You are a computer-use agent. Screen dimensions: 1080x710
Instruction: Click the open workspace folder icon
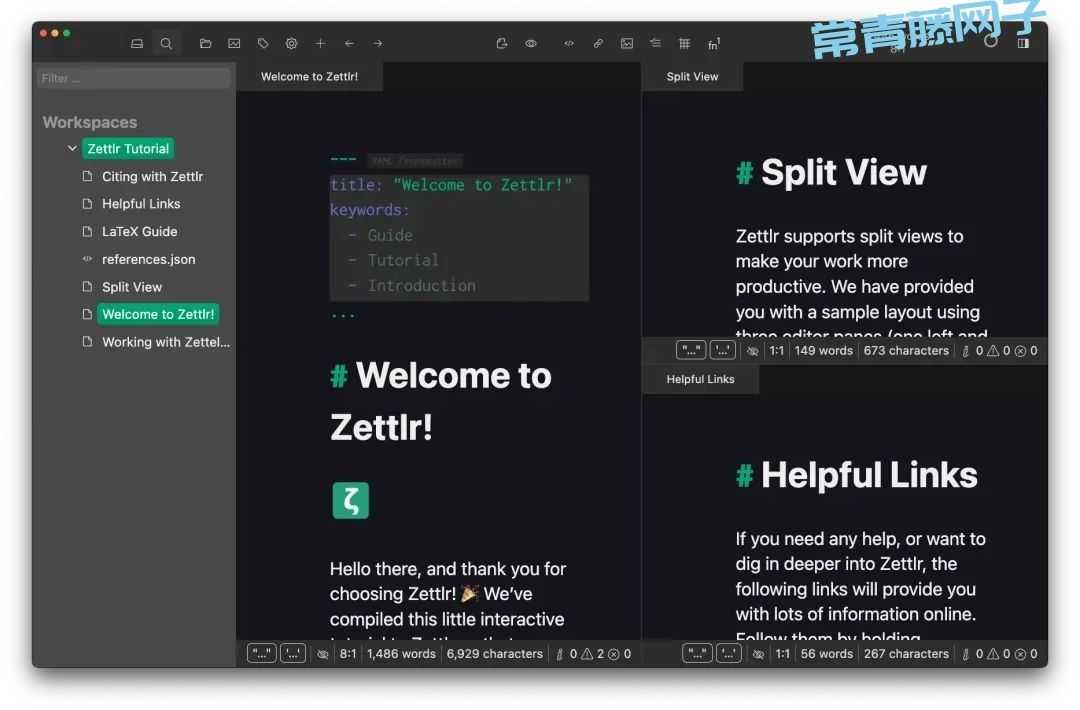tap(205, 43)
